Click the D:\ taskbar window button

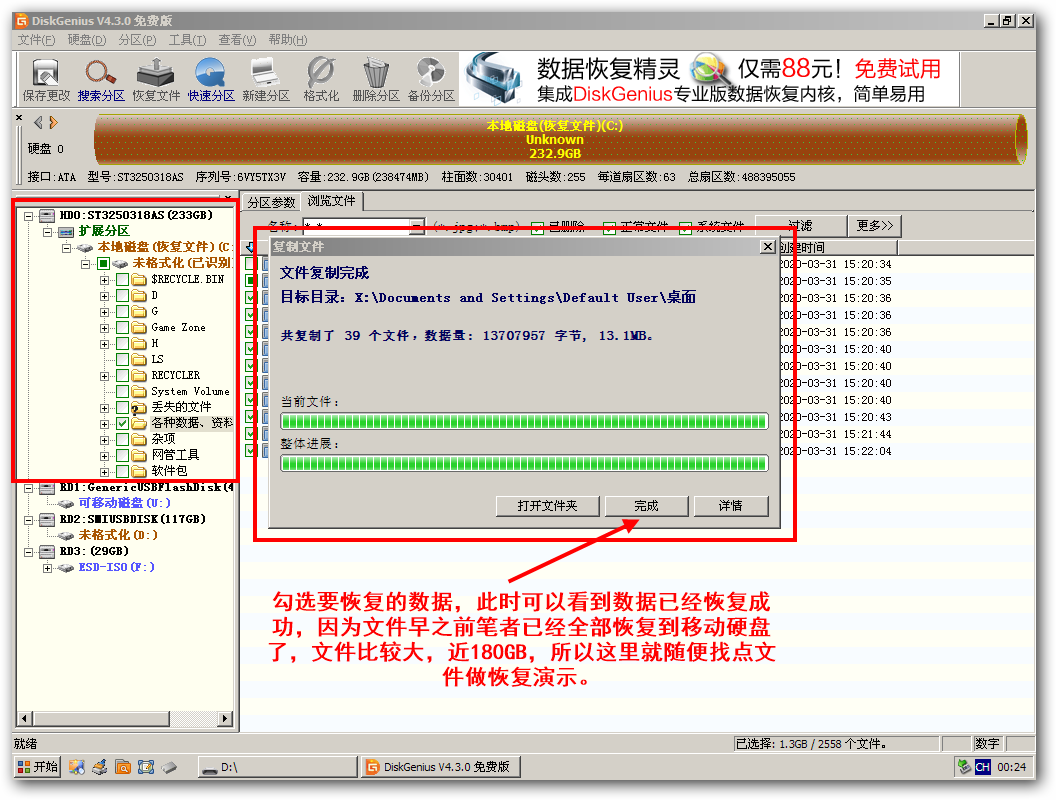pos(277,767)
